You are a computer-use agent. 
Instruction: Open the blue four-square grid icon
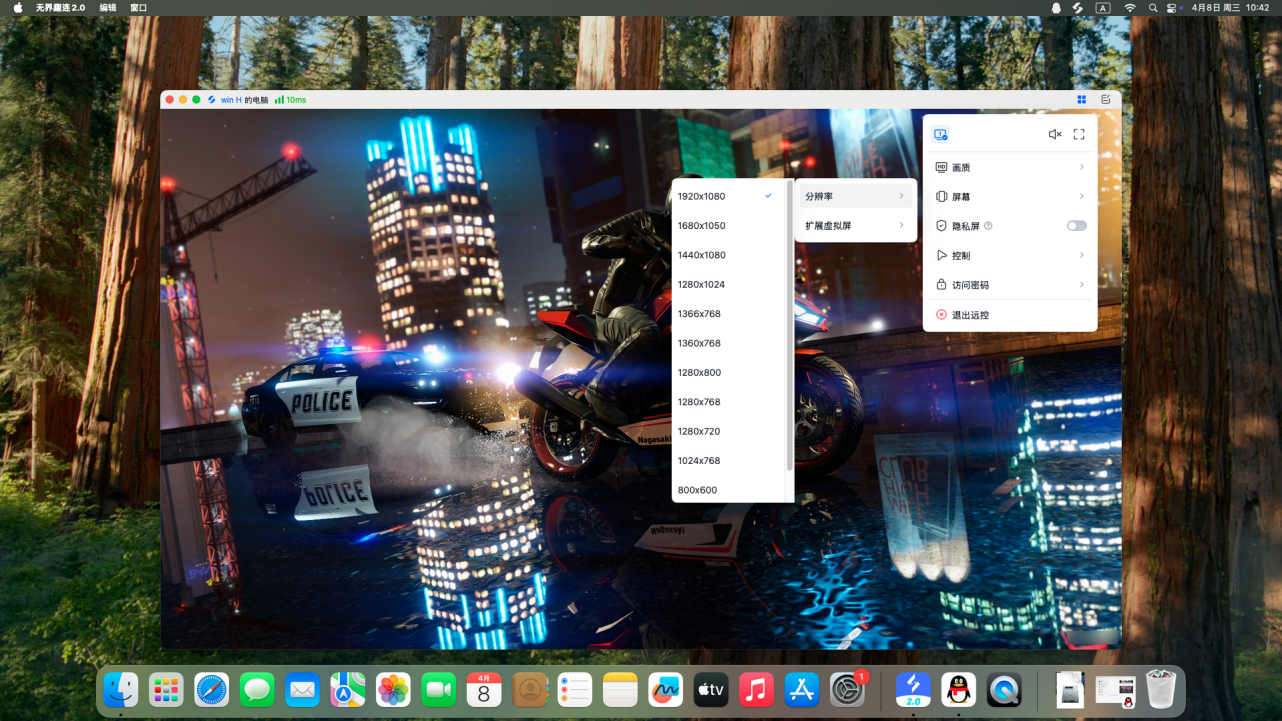pyautogui.click(x=1082, y=100)
